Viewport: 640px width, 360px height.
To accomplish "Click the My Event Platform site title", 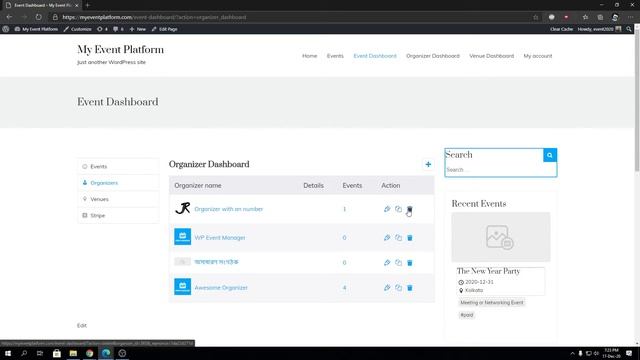I will coord(120,50).
